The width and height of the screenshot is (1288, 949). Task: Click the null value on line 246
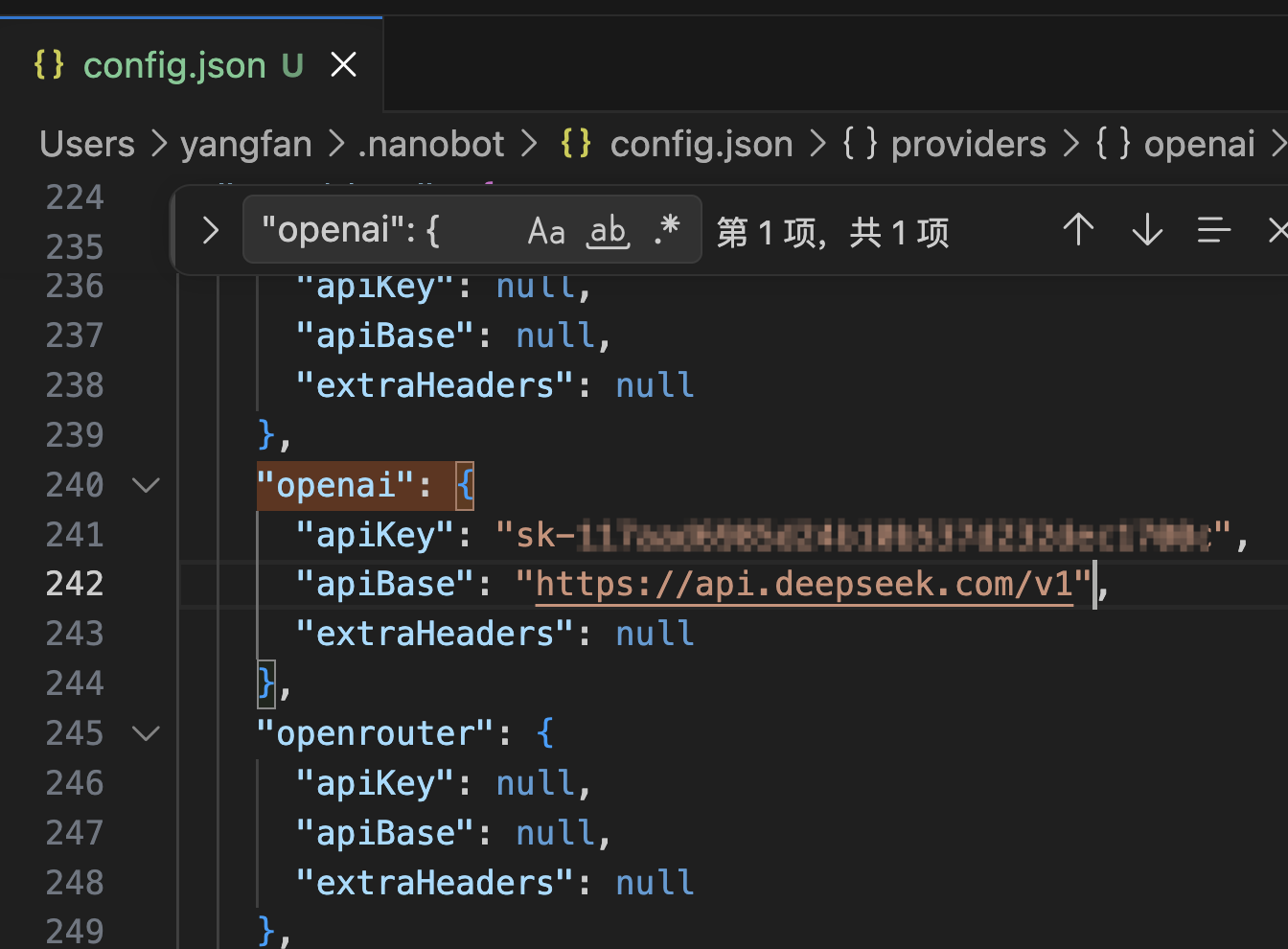[536, 783]
